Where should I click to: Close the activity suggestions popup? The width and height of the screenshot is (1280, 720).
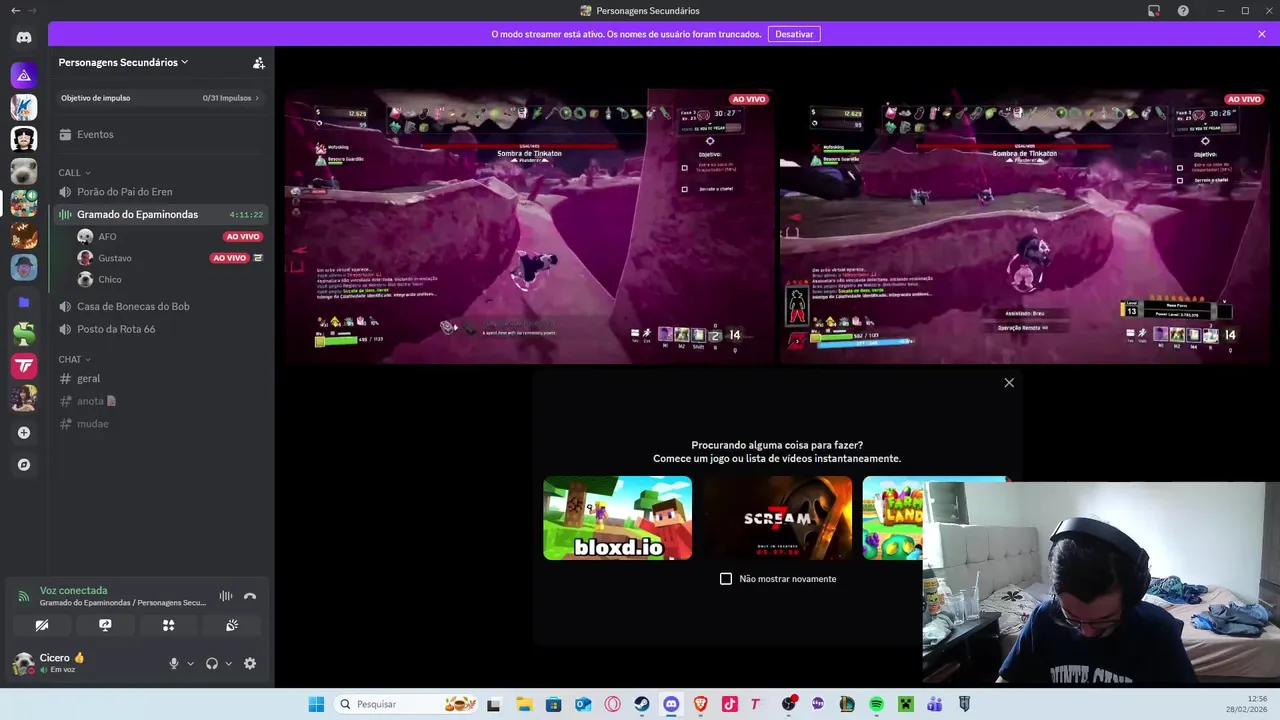point(1009,383)
